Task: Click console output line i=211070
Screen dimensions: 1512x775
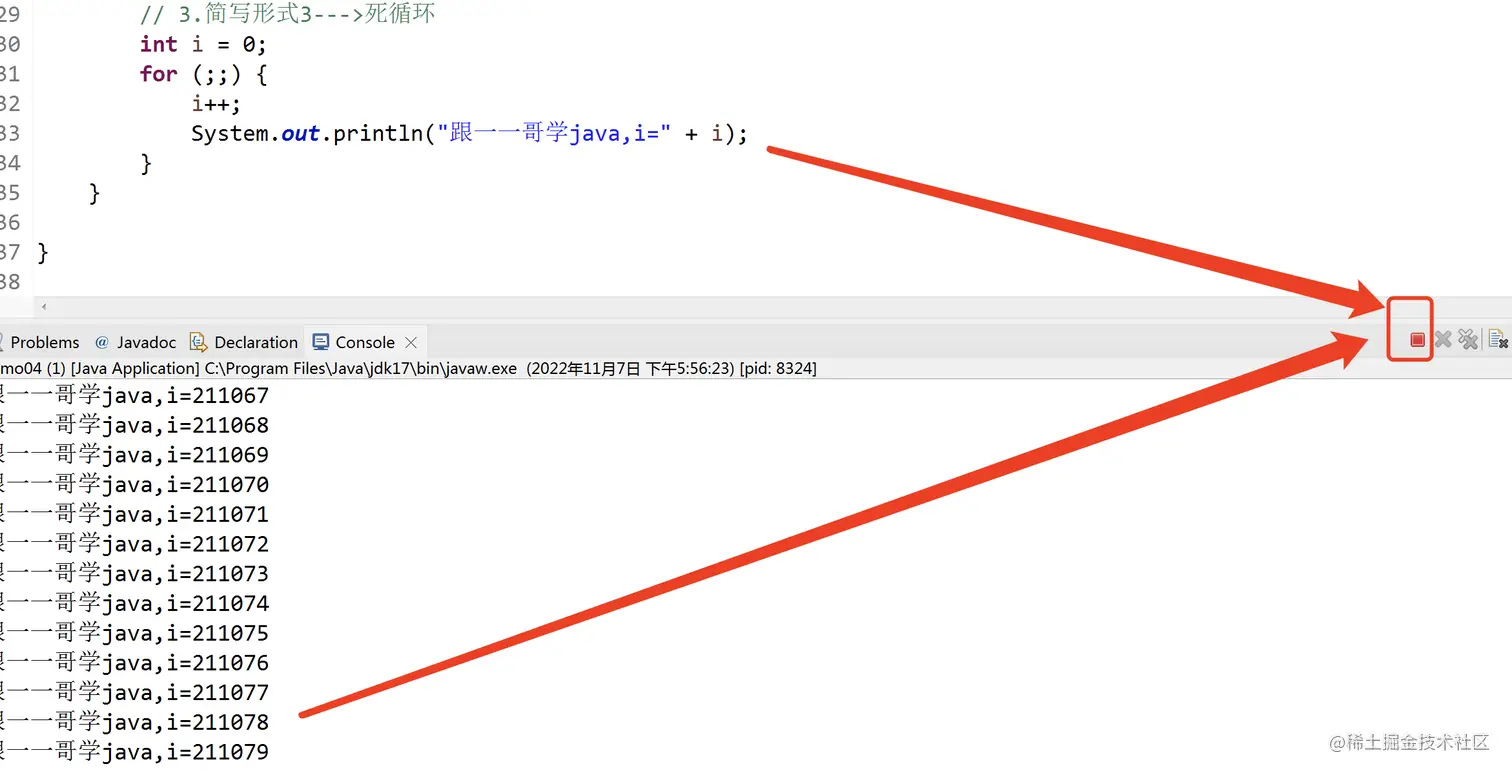Action: (134, 485)
